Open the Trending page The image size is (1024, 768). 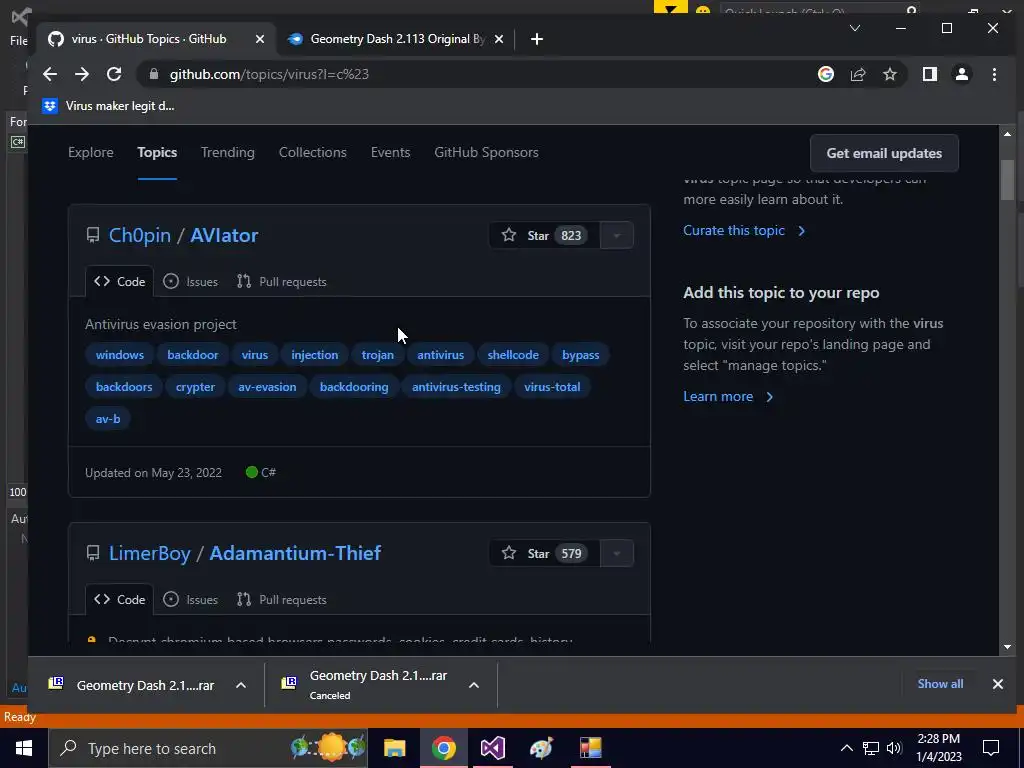click(227, 152)
